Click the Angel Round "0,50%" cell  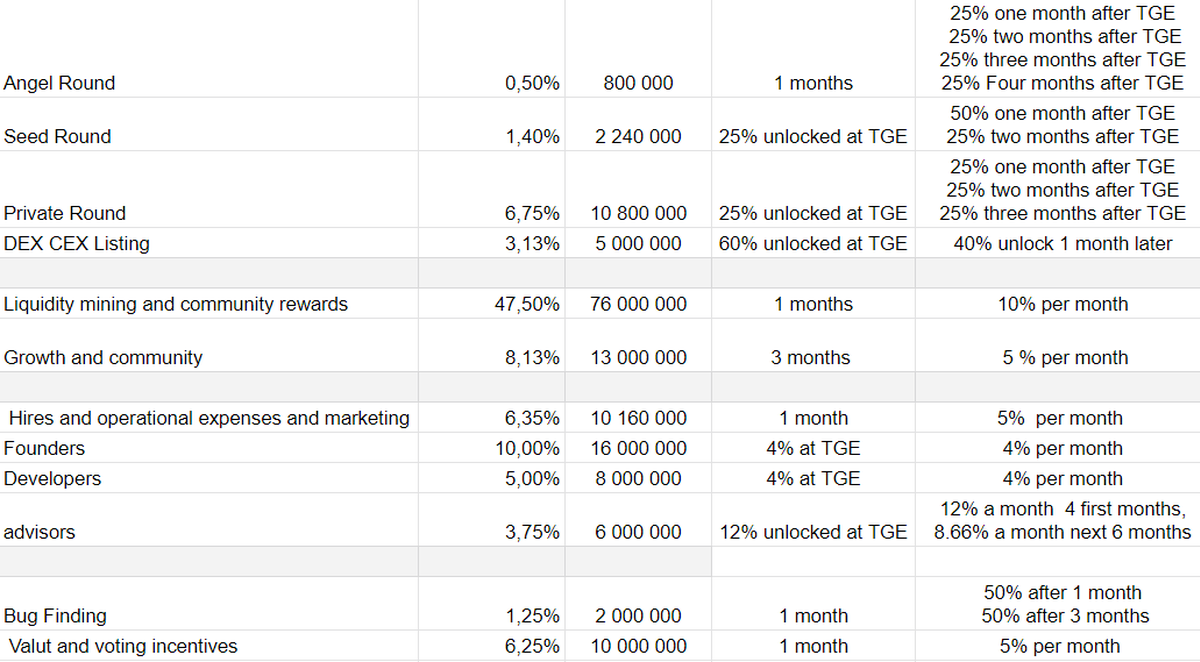[532, 84]
